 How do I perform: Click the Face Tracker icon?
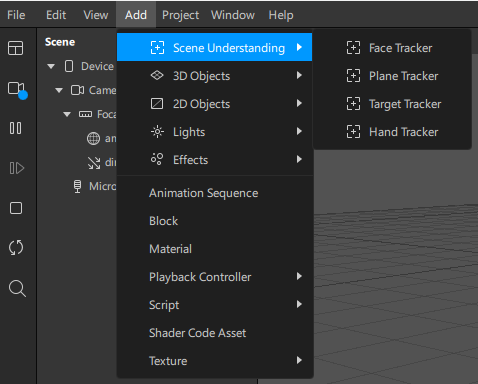coord(353,48)
